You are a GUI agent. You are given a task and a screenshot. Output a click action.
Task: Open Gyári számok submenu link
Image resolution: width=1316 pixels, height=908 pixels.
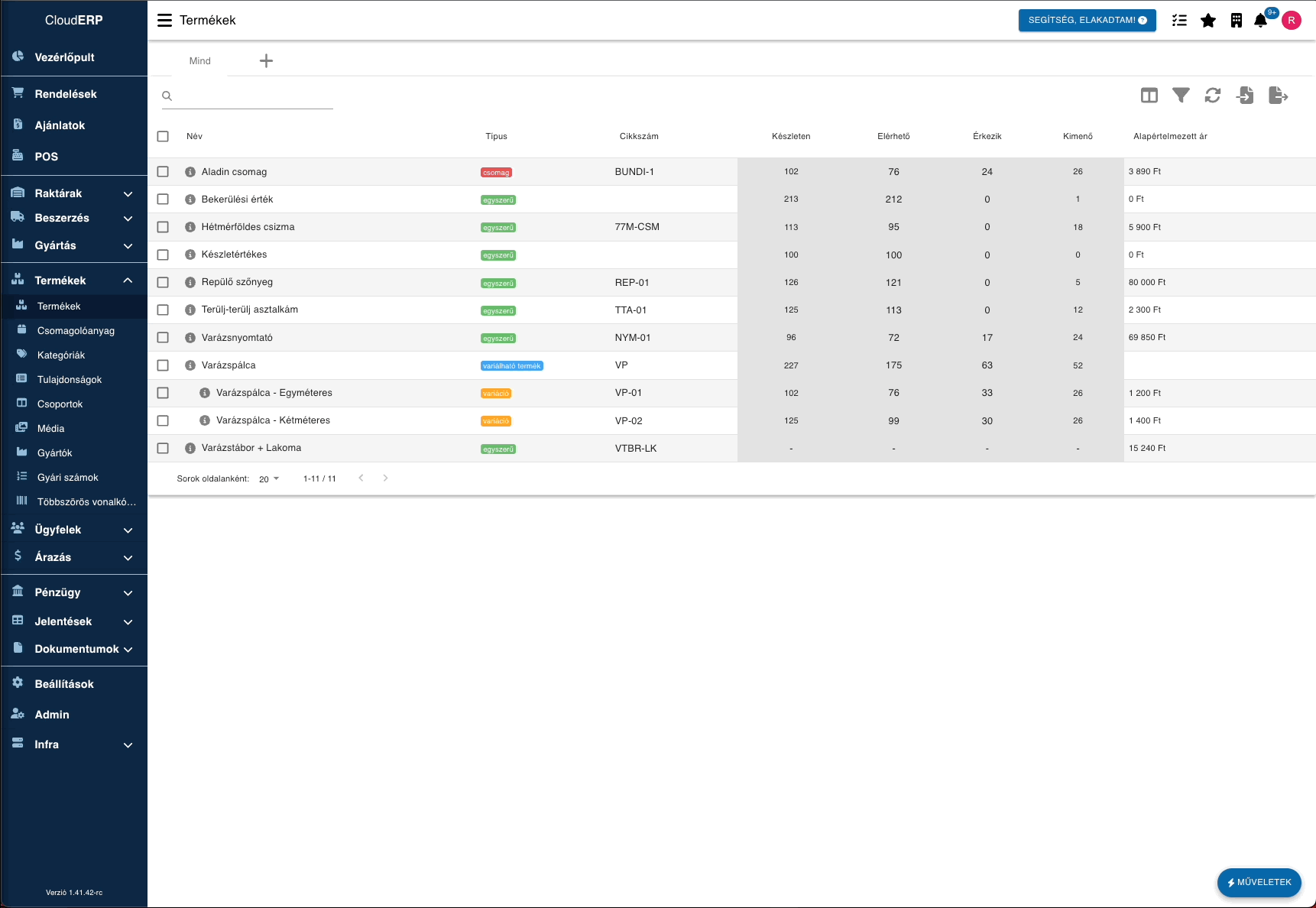click(74, 478)
